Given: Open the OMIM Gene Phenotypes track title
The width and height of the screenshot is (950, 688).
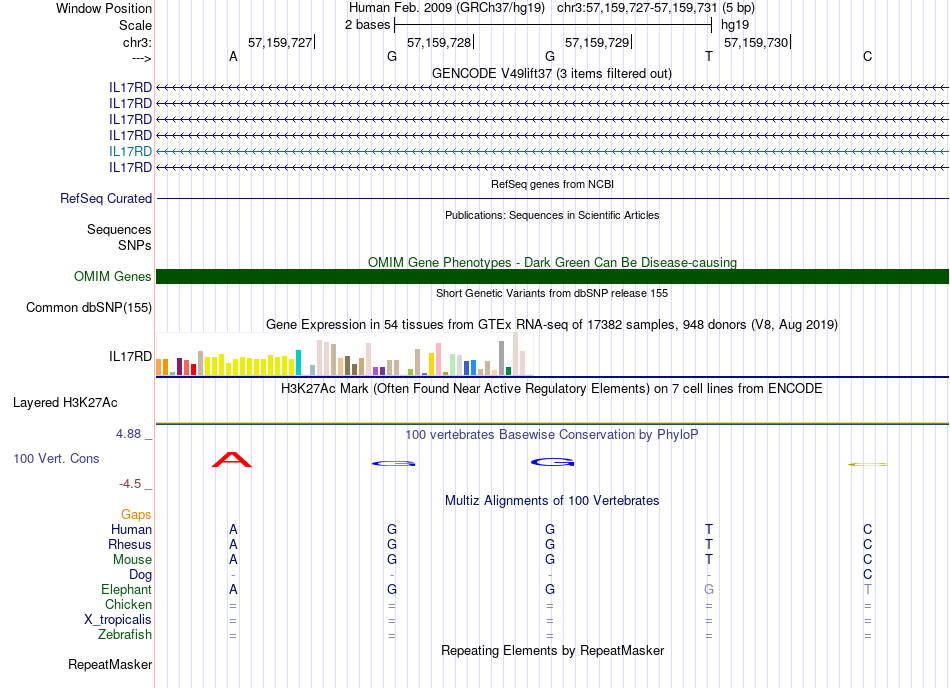Looking at the screenshot, I should pos(552,262).
